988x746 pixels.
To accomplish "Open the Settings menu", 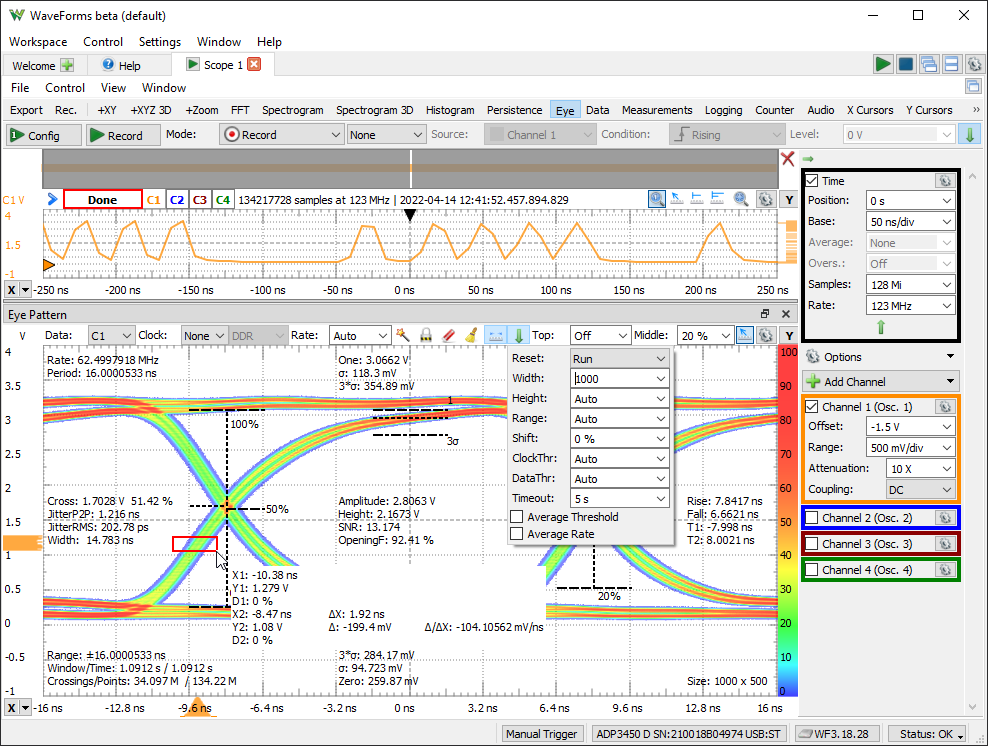I will [160, 42].
